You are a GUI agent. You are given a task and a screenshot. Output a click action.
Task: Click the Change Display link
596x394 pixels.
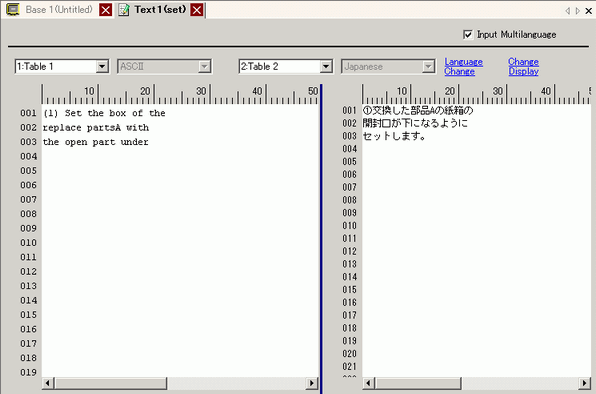523,66
